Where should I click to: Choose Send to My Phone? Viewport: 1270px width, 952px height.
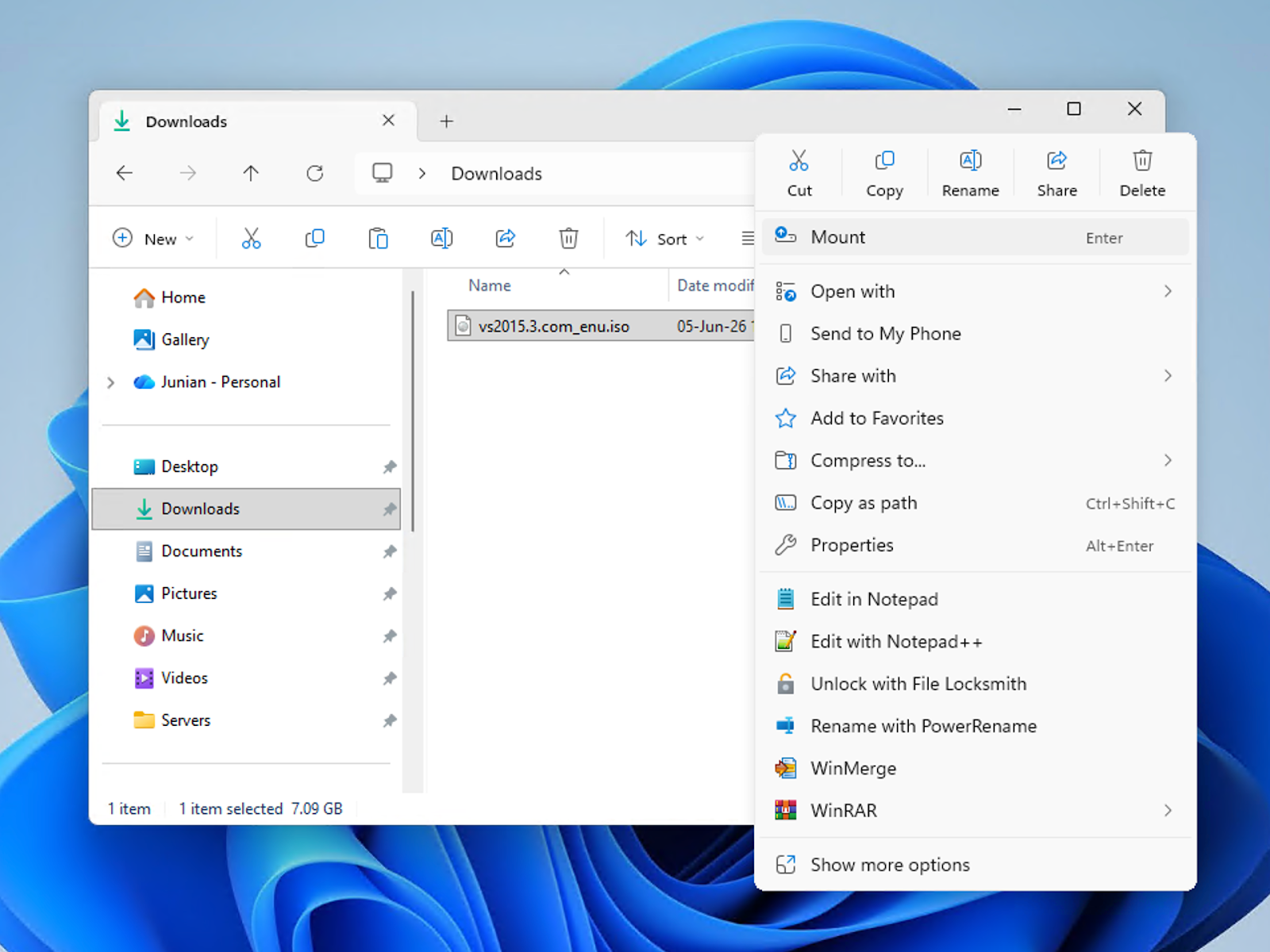coord(975,334)
